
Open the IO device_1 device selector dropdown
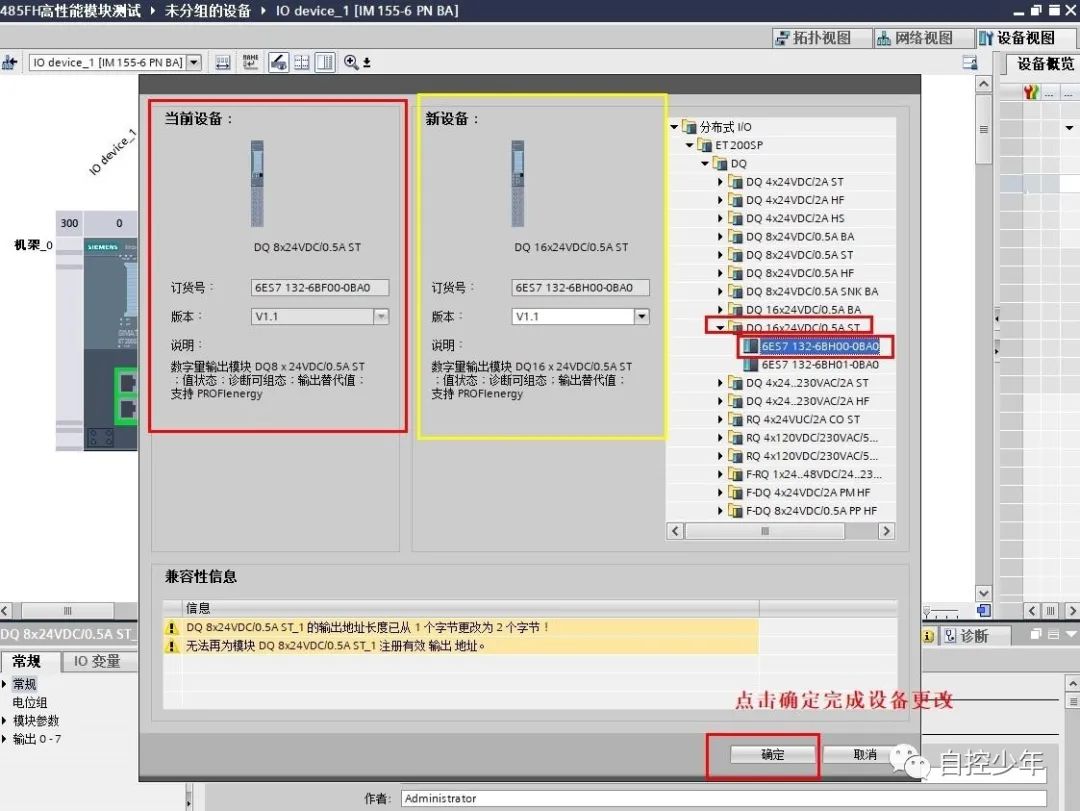194,63
